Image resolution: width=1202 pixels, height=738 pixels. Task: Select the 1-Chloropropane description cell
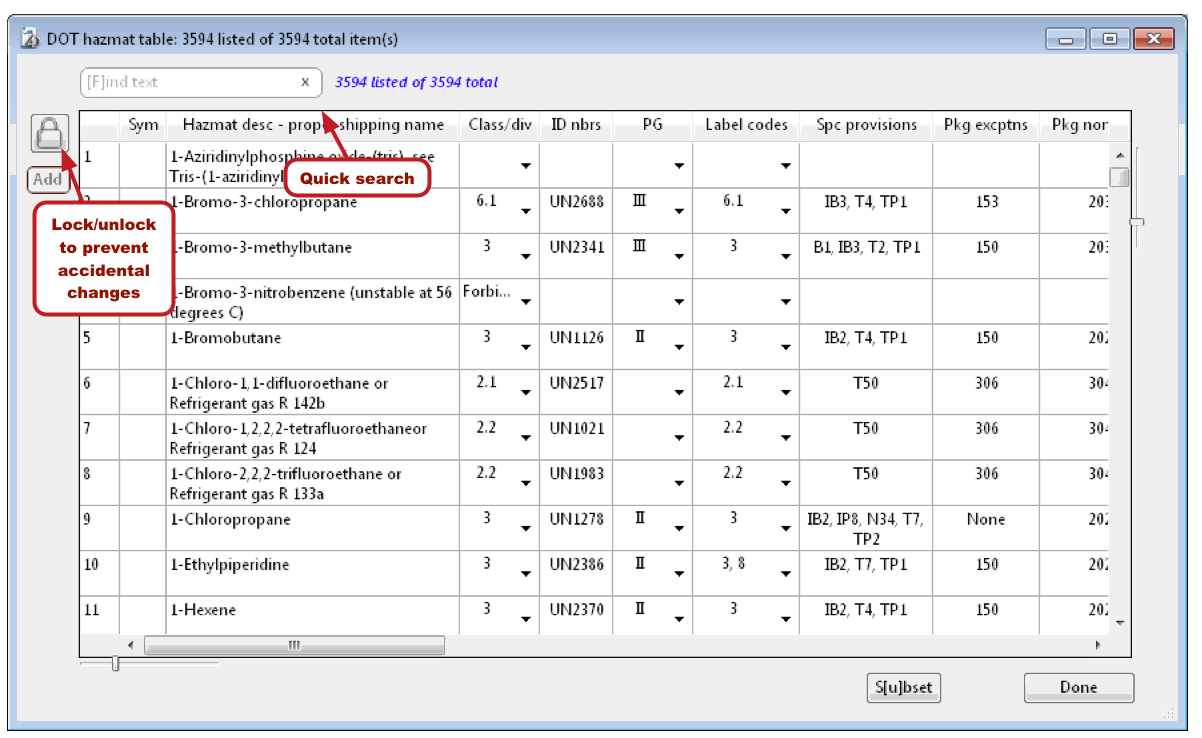[313, 528]
